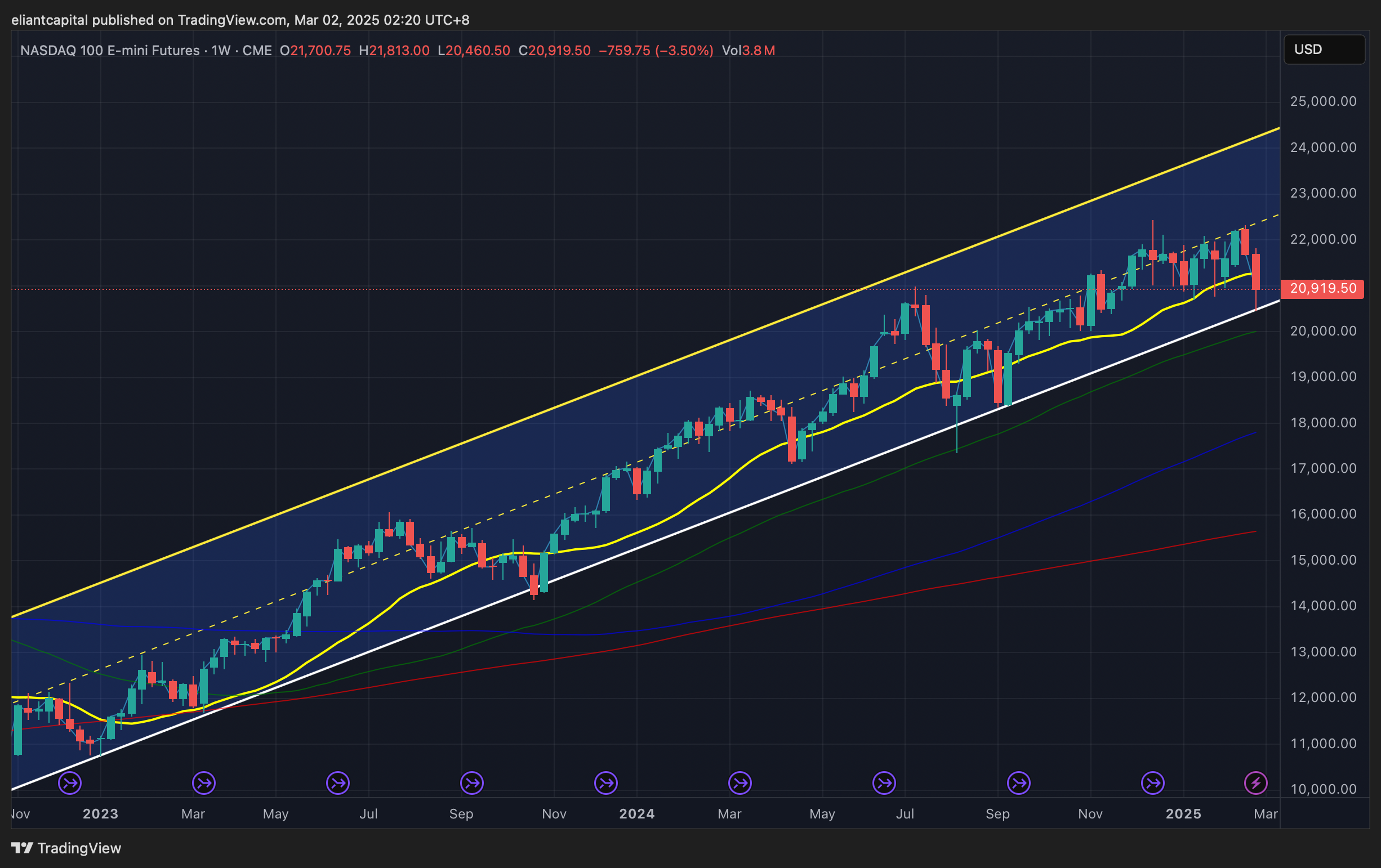
Task: Click the purple event marker left of 2025 label
Action: point(1153,783)
